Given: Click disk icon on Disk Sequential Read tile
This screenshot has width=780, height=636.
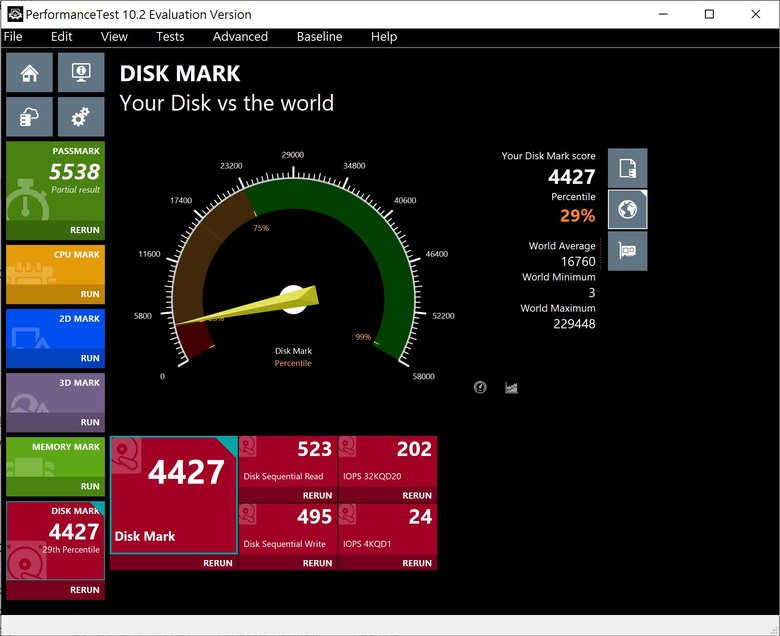Looking at the screenshot, I should (248, 446).
